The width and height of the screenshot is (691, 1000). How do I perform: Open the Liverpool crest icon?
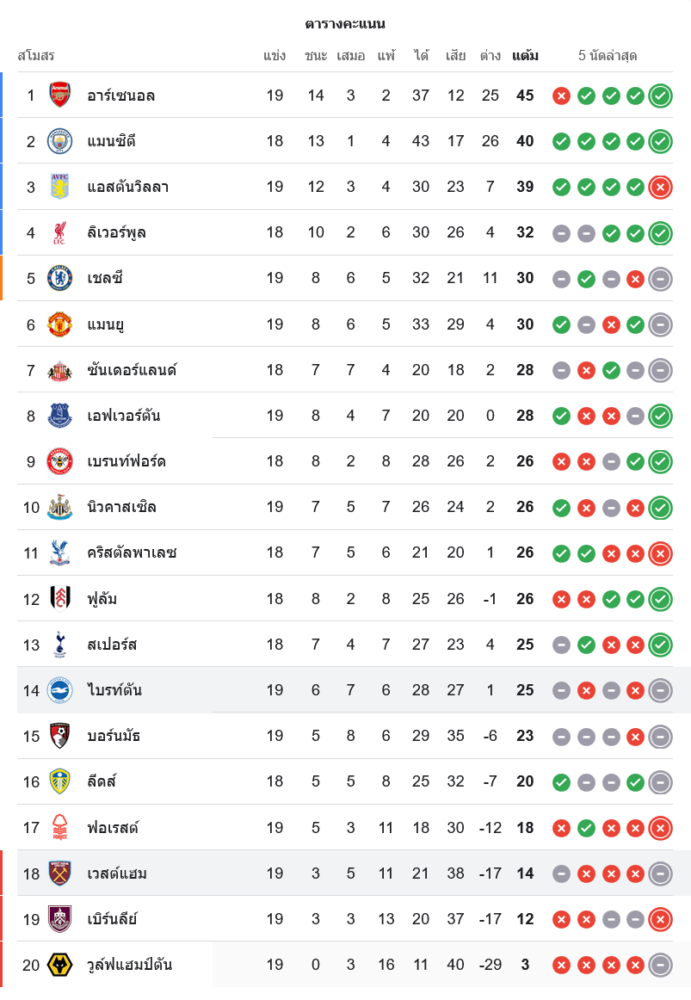[x=60, y=233]
